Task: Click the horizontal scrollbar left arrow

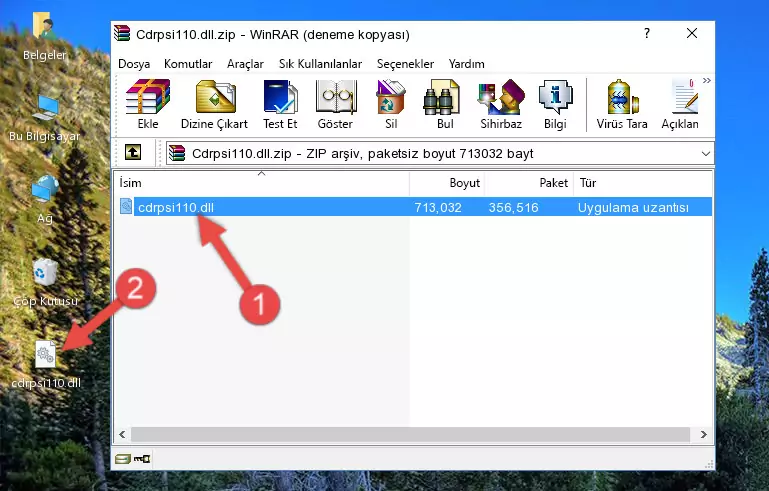Action: point(123,434)
